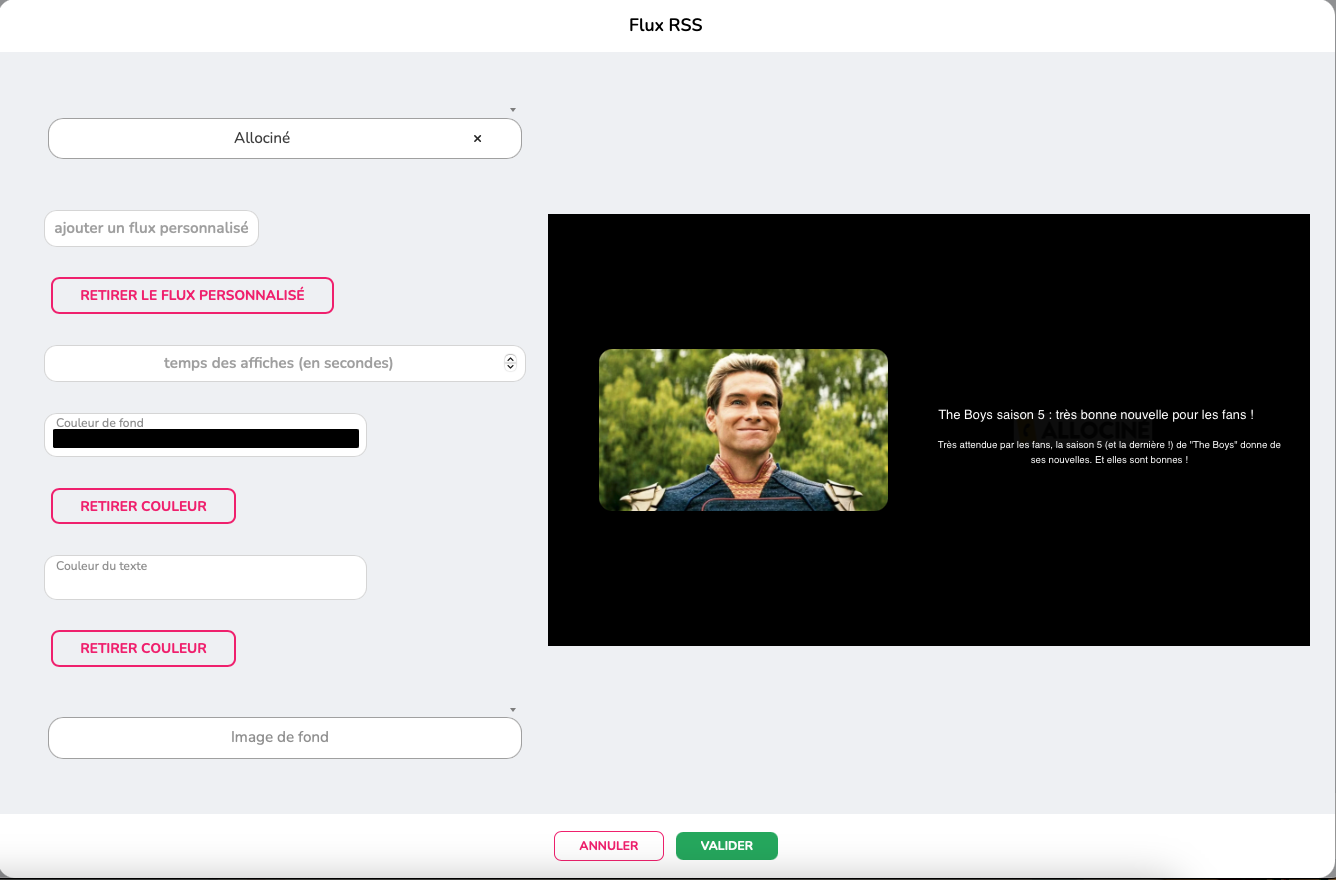Open the 'Couleur du texte' color picker
This screenshot has height=880, width=1336.
[206, 577]
